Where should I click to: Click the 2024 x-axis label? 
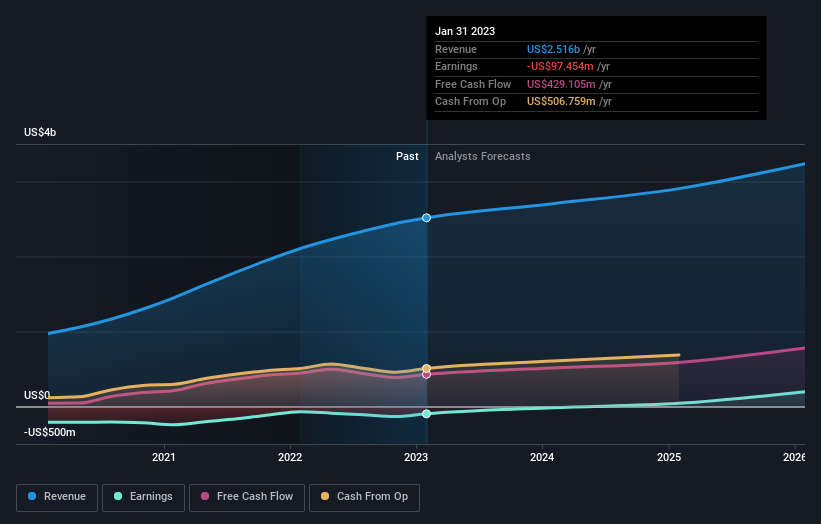pyautogui.click(x=542, y=457)
